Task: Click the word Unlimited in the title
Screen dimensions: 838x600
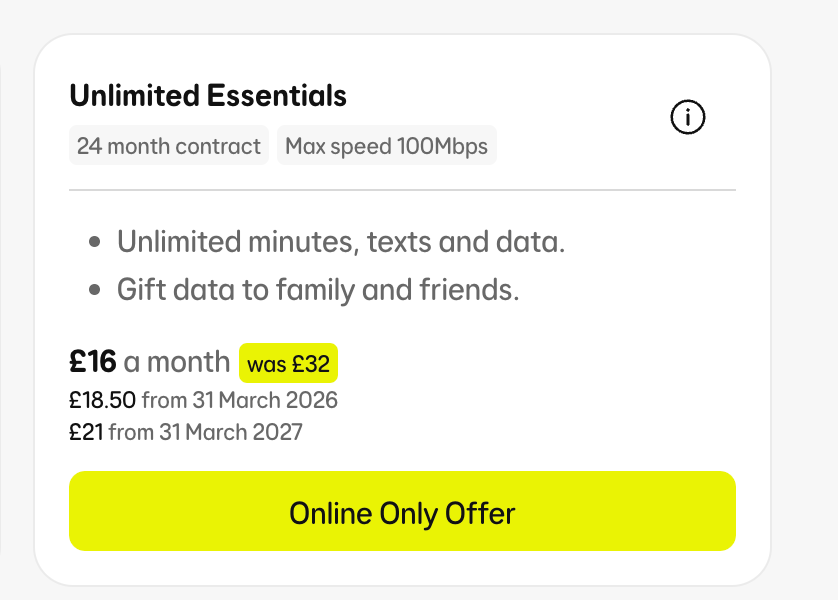Action: 135,96
